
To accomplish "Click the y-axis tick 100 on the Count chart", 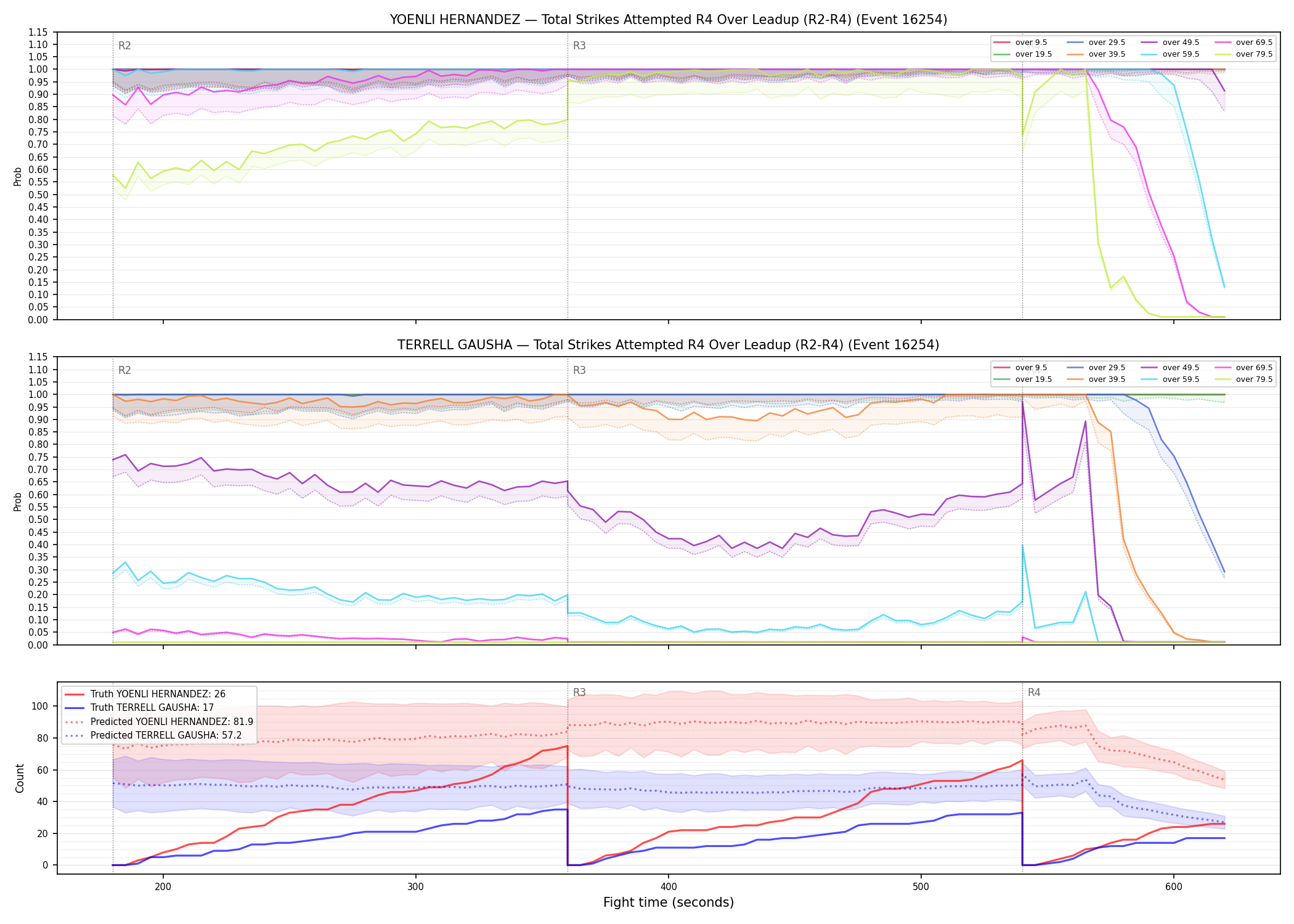I will tap(39, 707).
